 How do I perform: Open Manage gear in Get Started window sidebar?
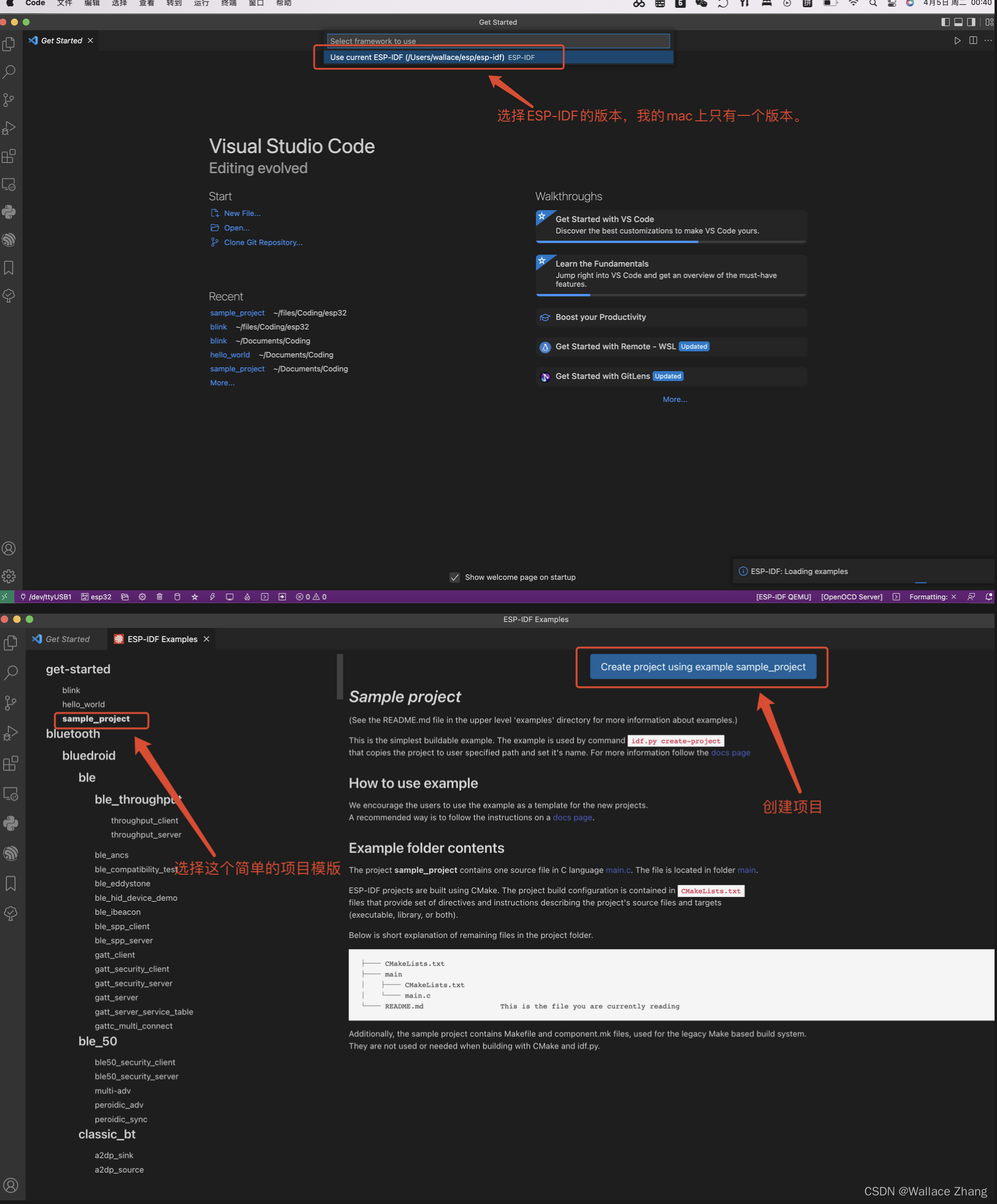pos(9,576)
